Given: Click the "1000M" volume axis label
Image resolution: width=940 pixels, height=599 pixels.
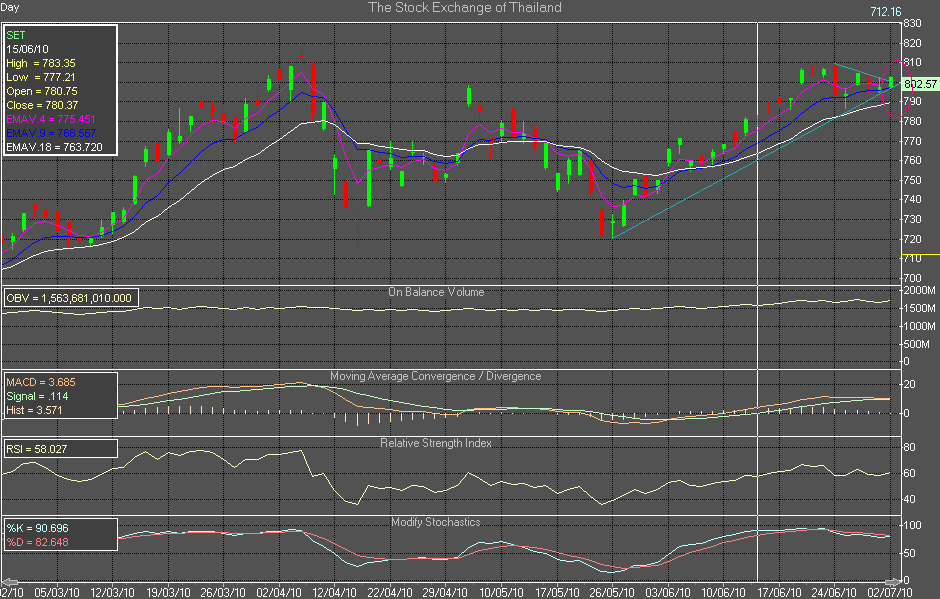Looking at the screenshot, I should (920, 326).
